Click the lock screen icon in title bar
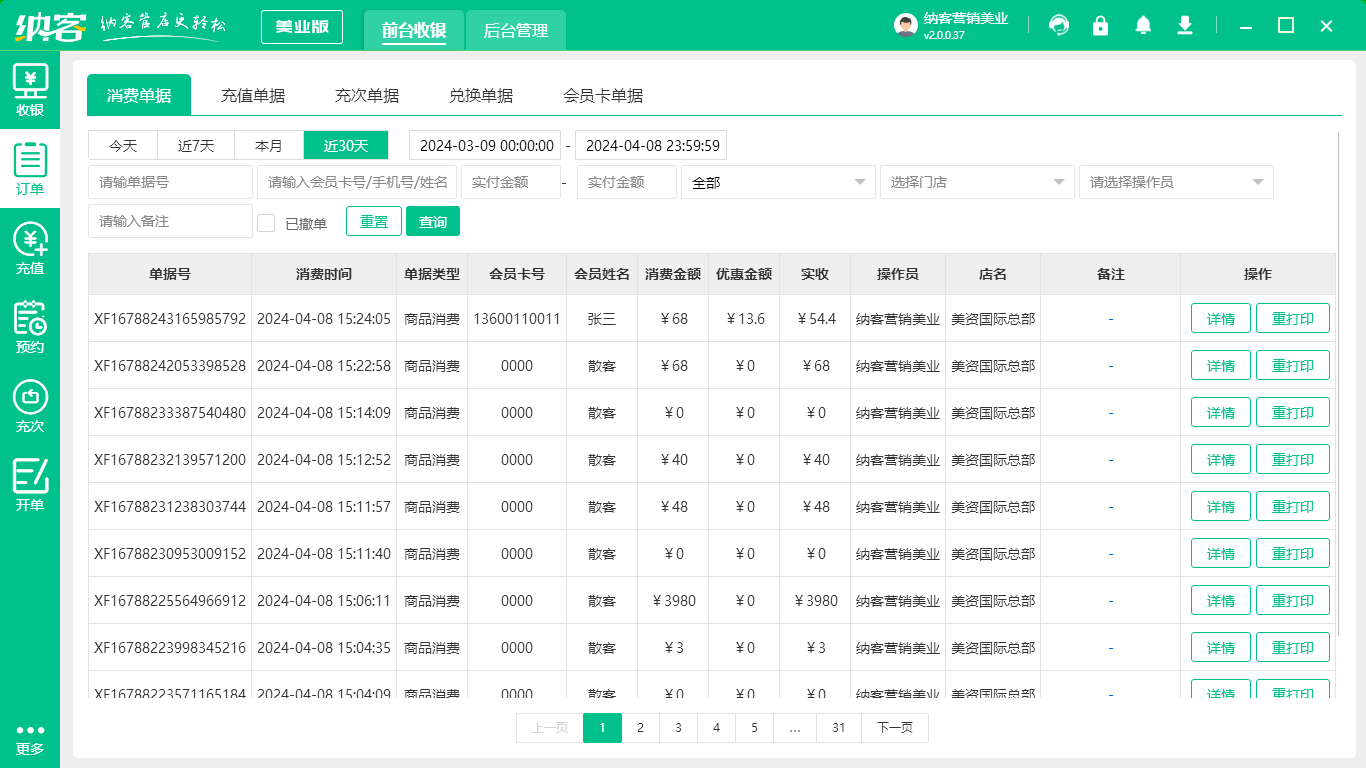This screenshot has width=1366, height=768. [x=1100, y=25]
